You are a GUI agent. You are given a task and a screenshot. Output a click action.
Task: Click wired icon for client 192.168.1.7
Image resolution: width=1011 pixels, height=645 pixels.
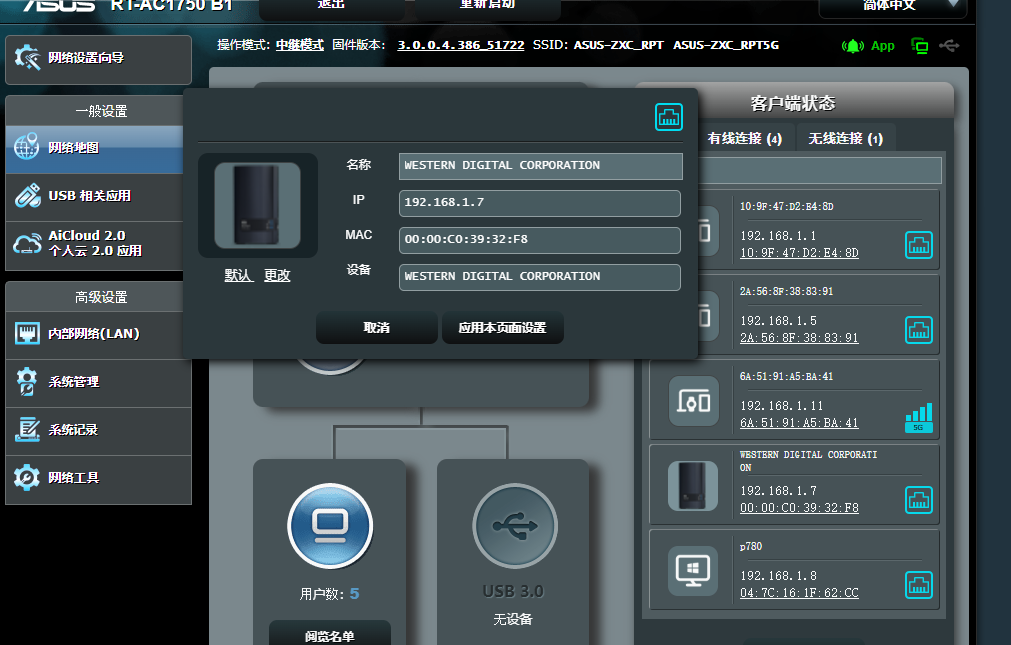tap(919, 500)
